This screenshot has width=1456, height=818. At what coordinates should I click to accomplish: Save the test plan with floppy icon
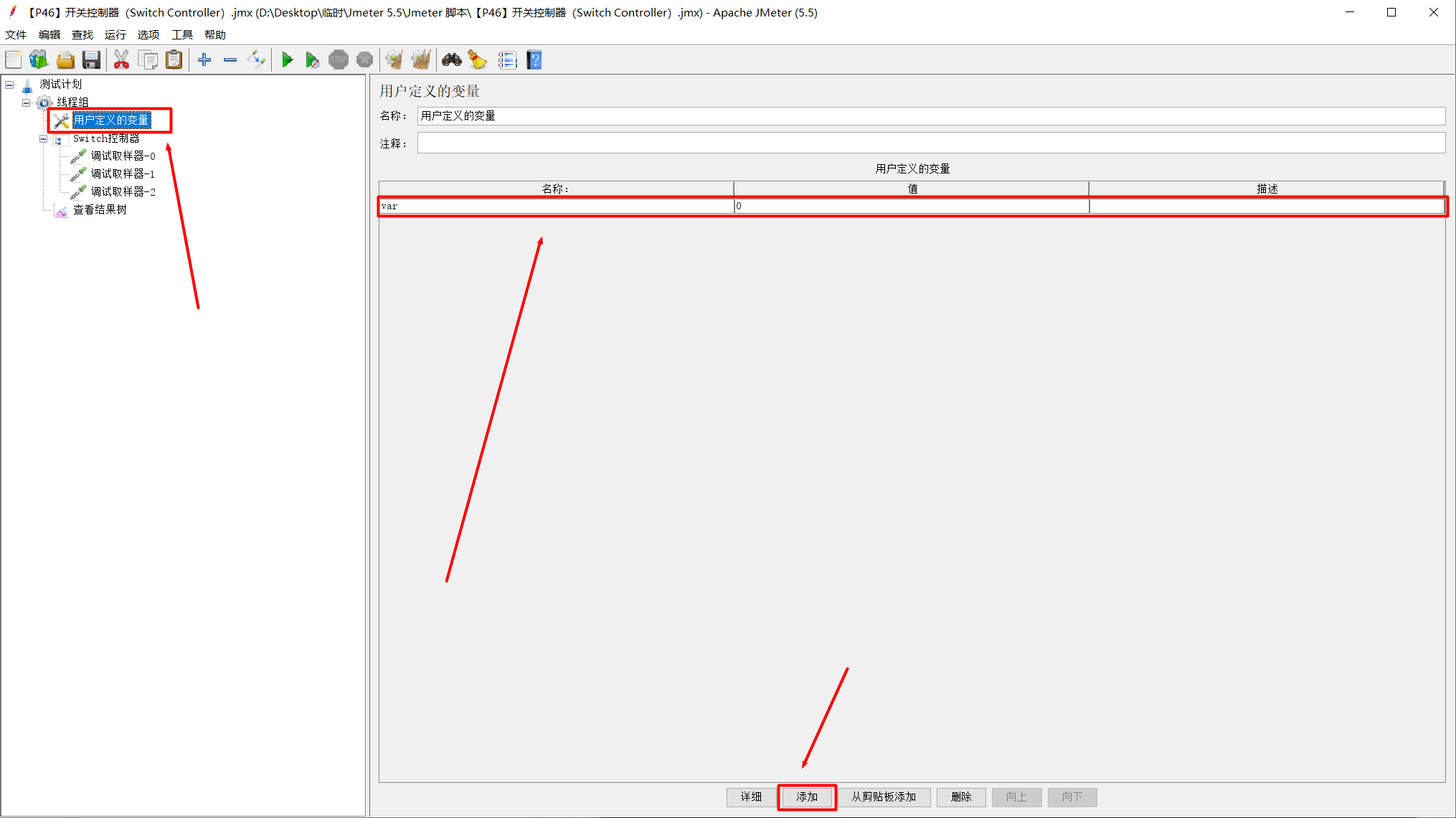[91, 60]
